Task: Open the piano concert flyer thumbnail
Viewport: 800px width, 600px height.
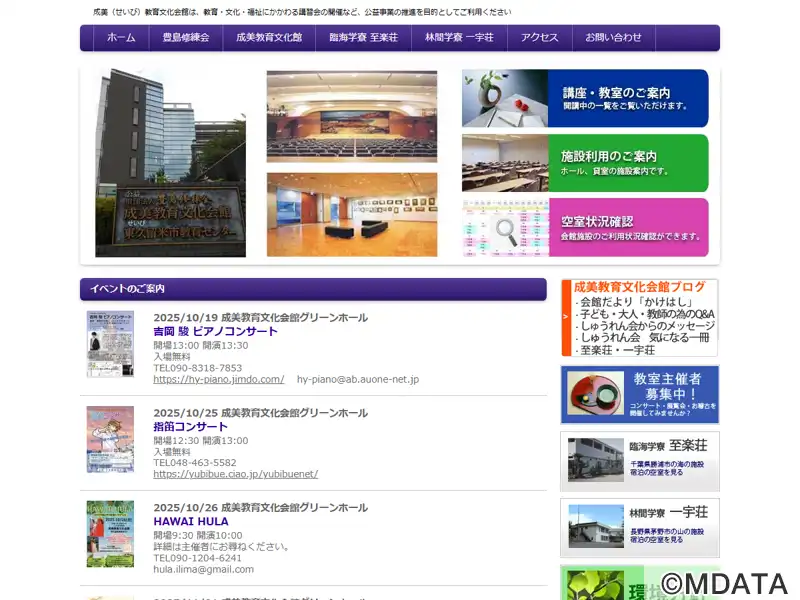Action: pos(110,344)
